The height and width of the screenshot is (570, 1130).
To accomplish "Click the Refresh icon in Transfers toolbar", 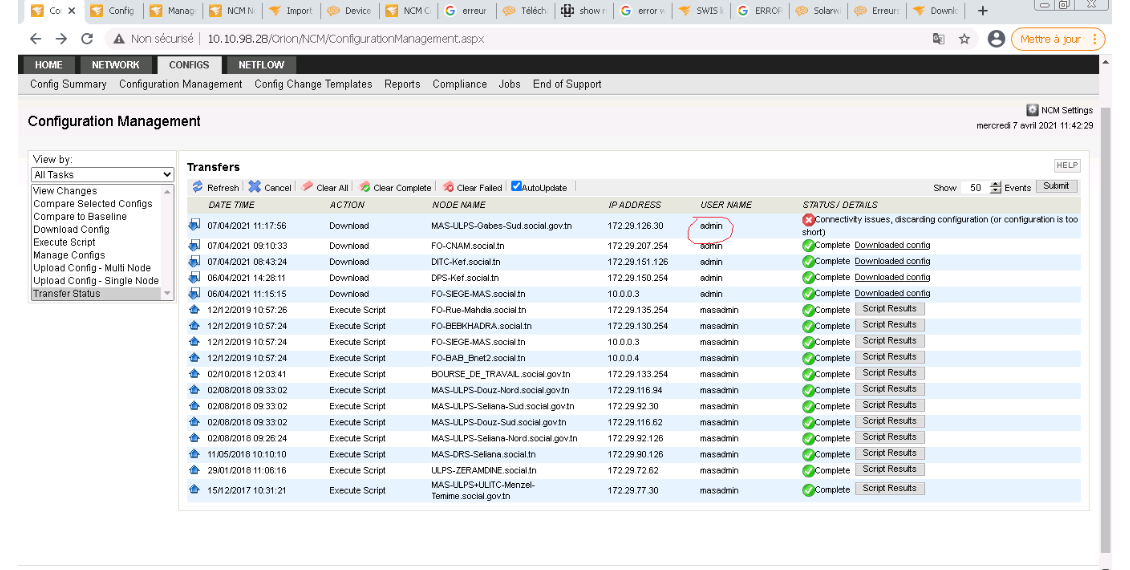I will [x=198, y=187].
